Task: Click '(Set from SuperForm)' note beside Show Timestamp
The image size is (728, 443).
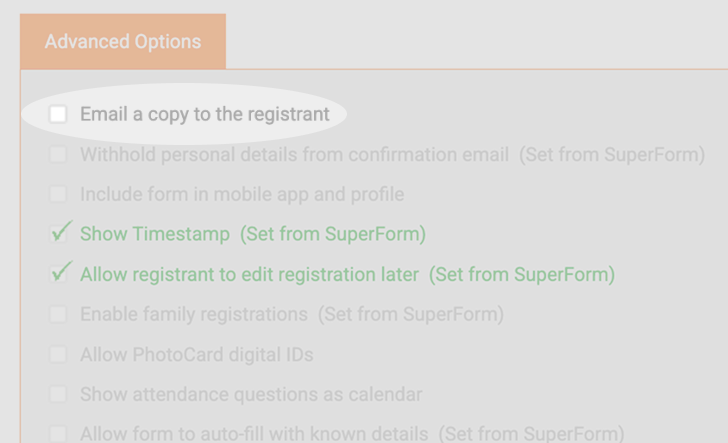Action: pos(333,234)
